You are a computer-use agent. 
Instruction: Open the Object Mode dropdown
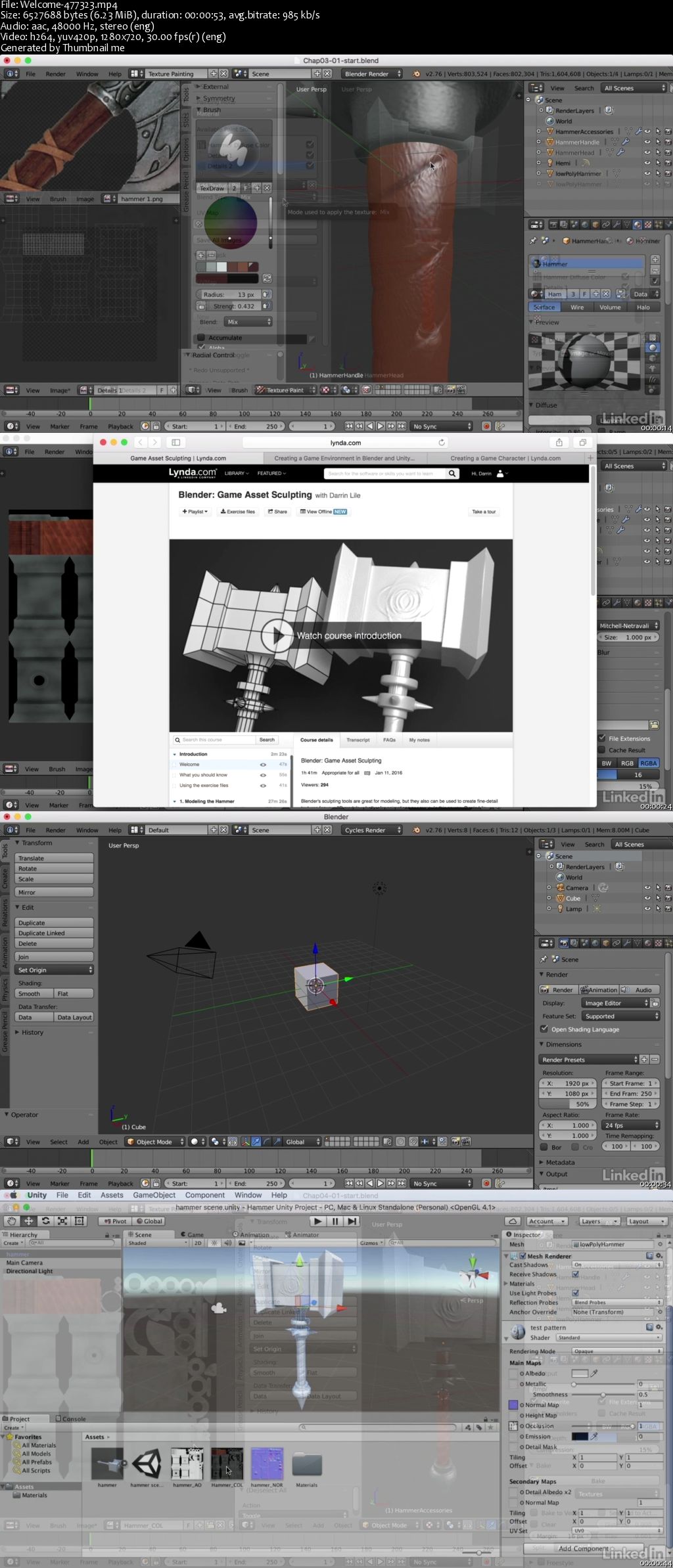point(155,1142)
